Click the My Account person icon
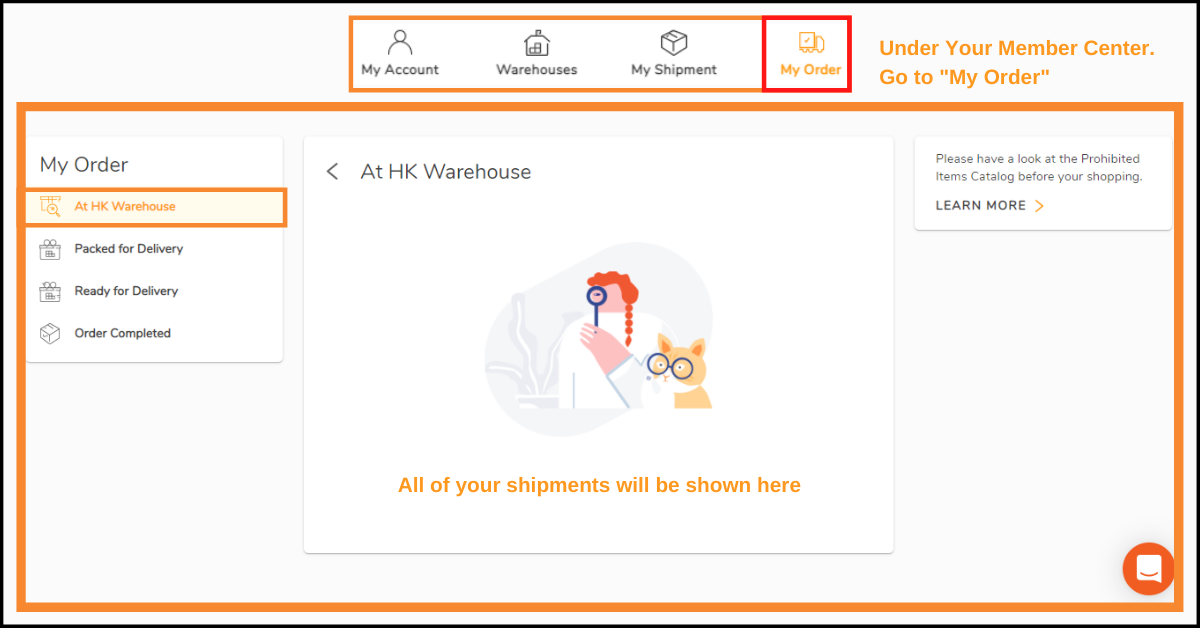Screen dimensions: 1200x628 click(400, 42)
